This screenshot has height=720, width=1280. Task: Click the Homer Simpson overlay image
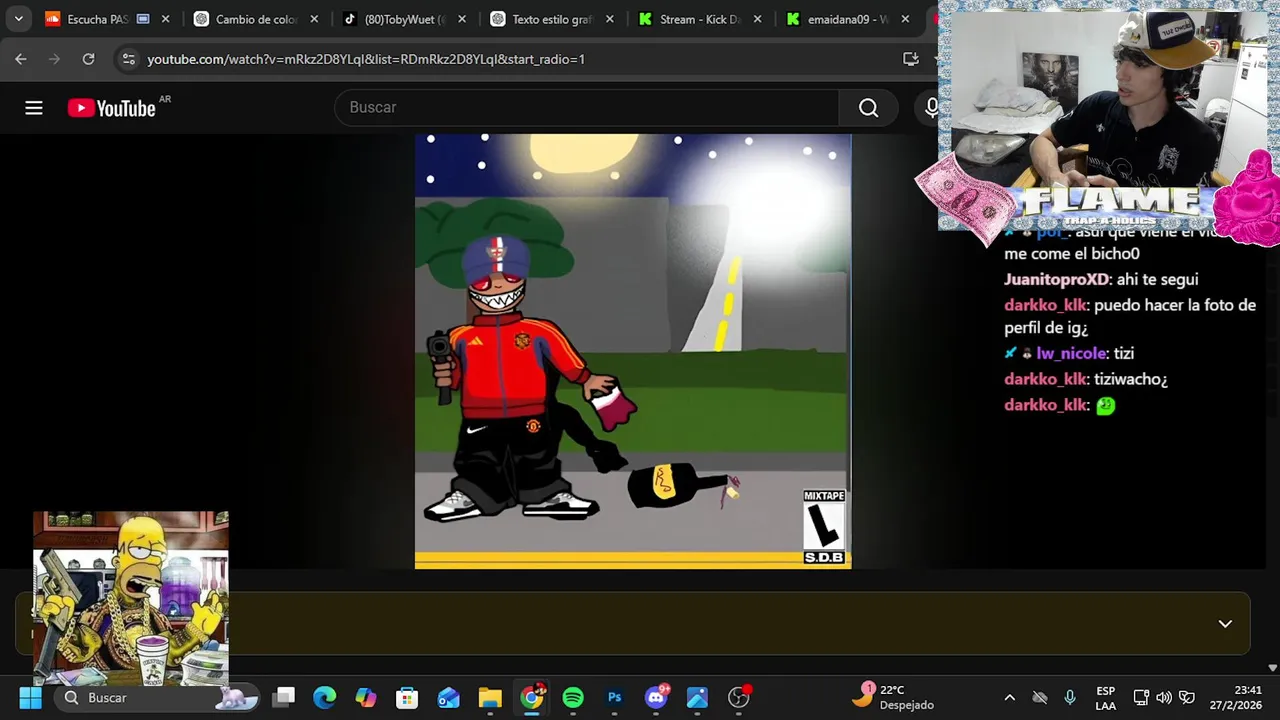coord(131,598)
